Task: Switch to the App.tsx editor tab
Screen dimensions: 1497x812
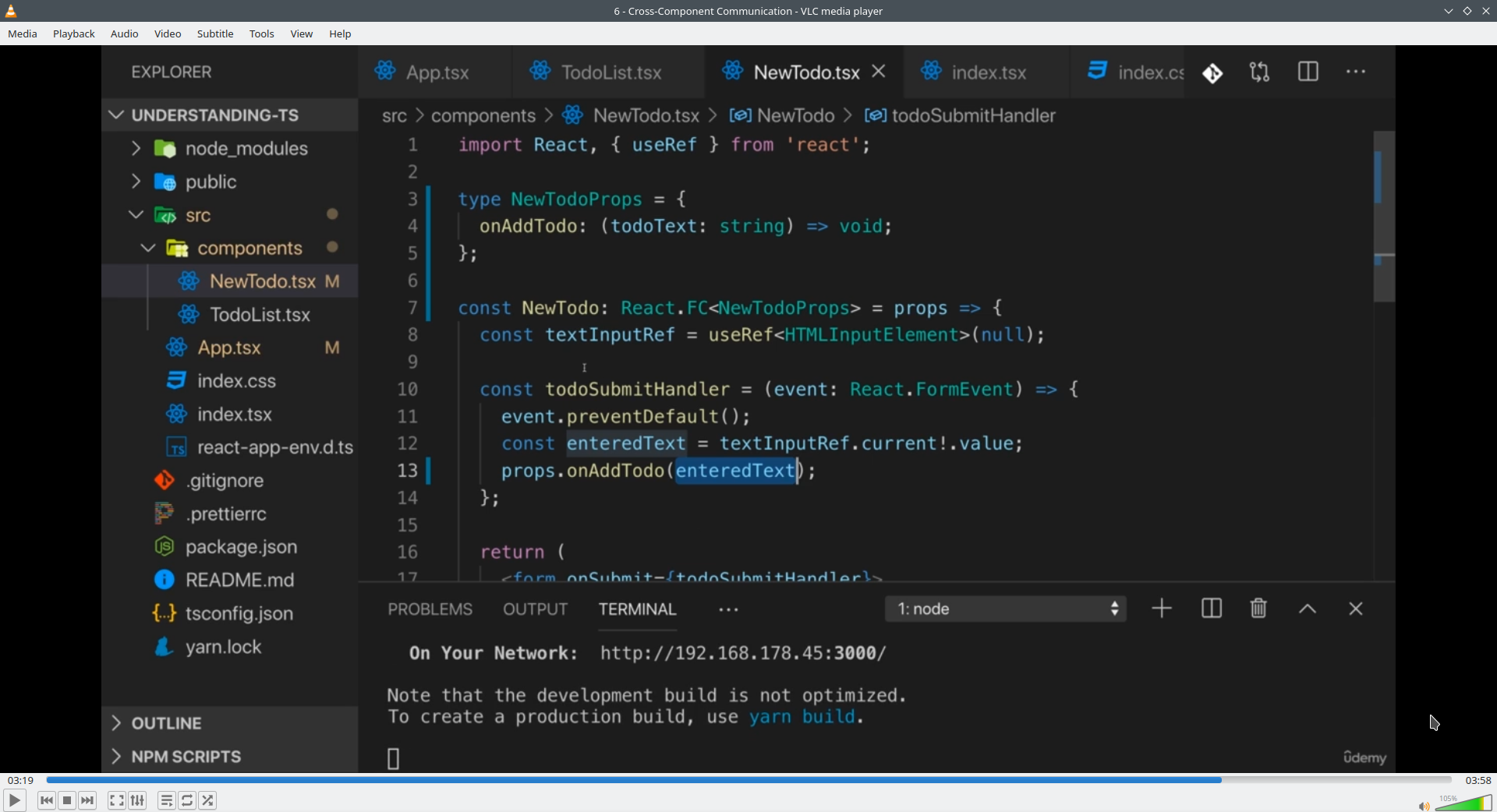Action: click(435, 72)
